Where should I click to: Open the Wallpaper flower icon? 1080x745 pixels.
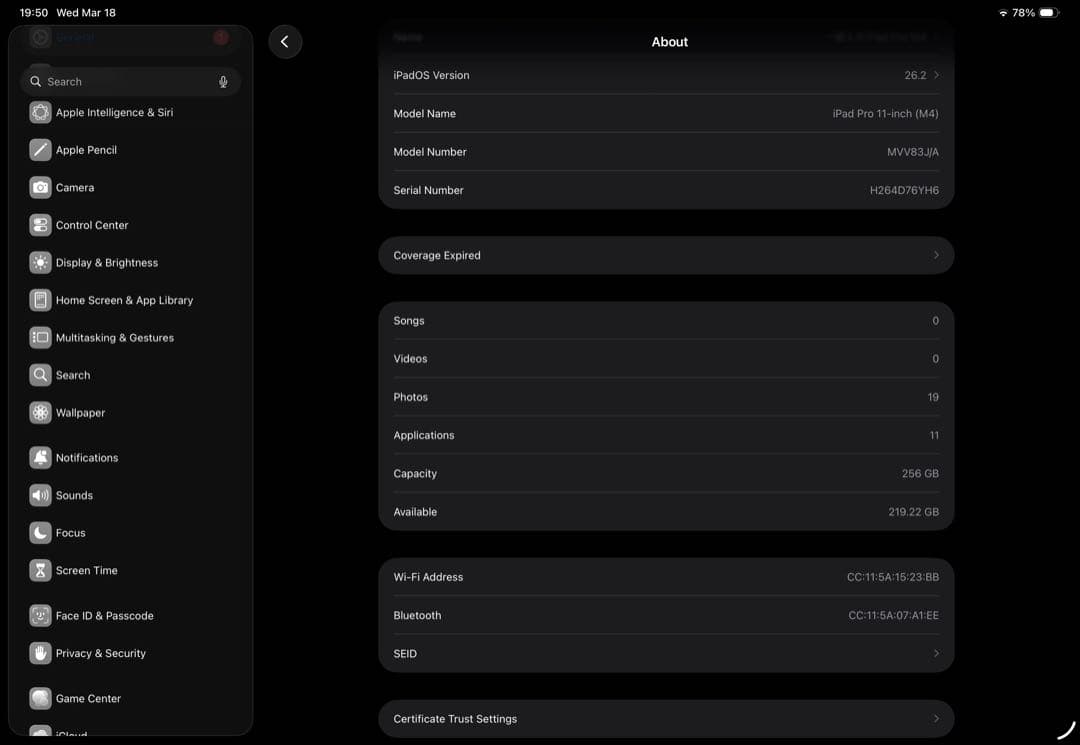point(41,412)
